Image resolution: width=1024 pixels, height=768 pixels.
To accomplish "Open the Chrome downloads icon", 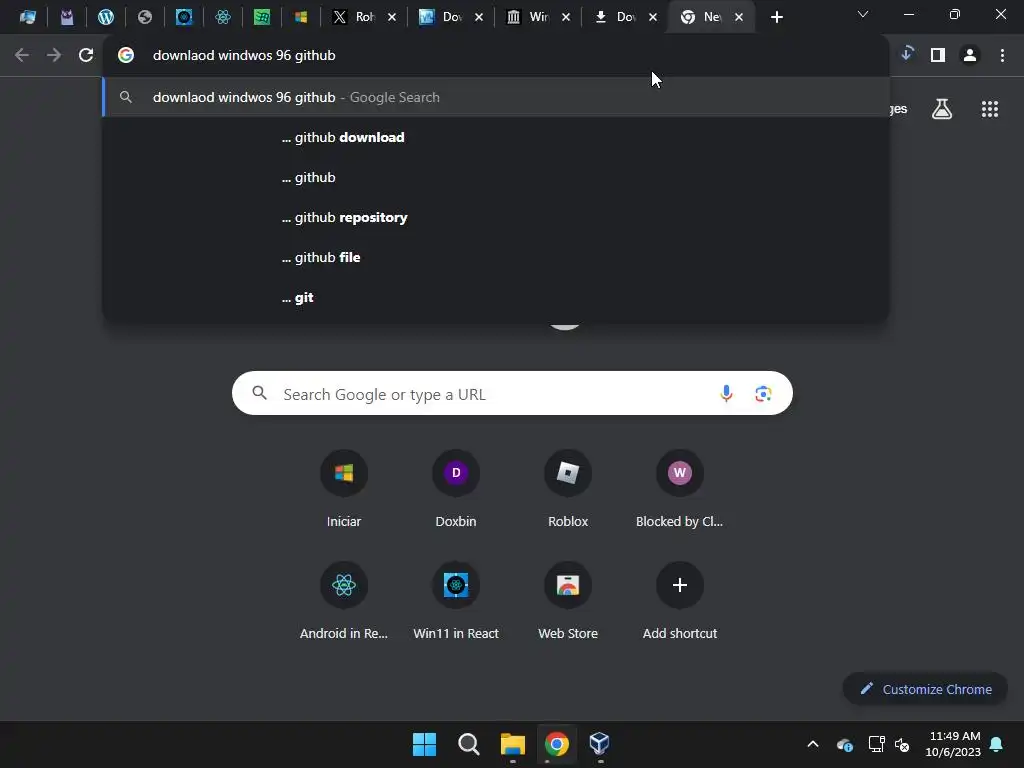I will pos(906,55).
